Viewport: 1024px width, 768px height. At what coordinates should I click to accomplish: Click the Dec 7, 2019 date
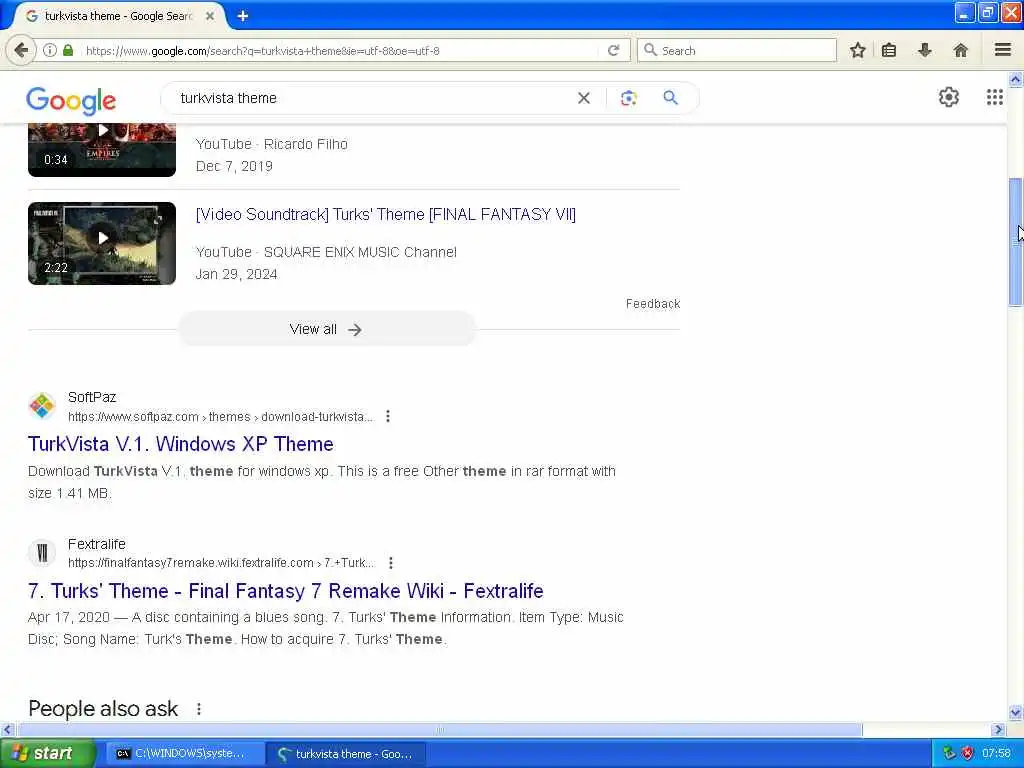(234, 166)
